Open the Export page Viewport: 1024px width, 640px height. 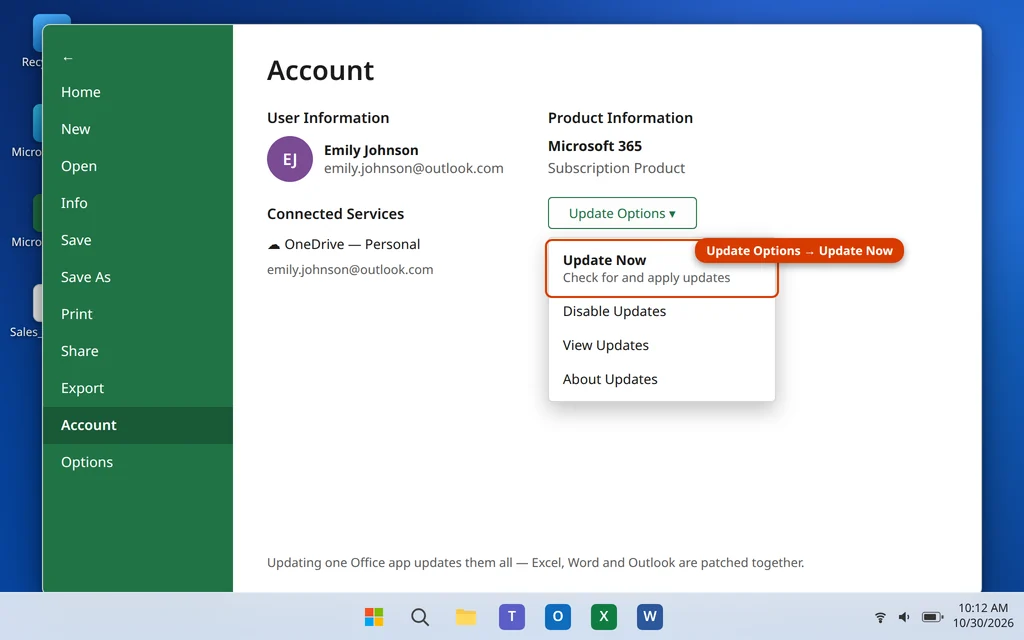138,388
